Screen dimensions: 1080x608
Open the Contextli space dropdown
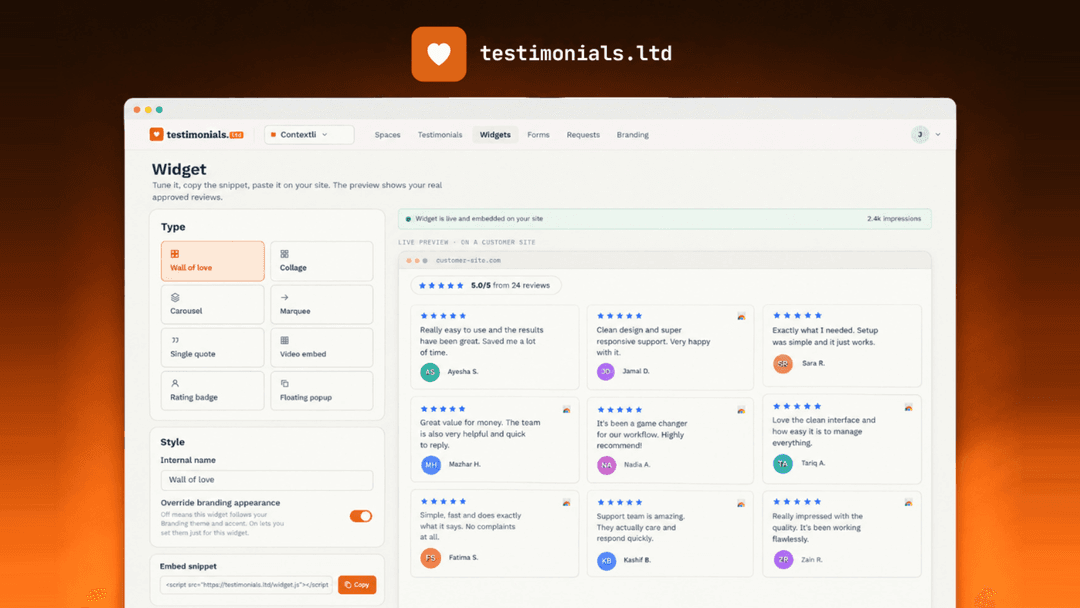tap(309, 134)
